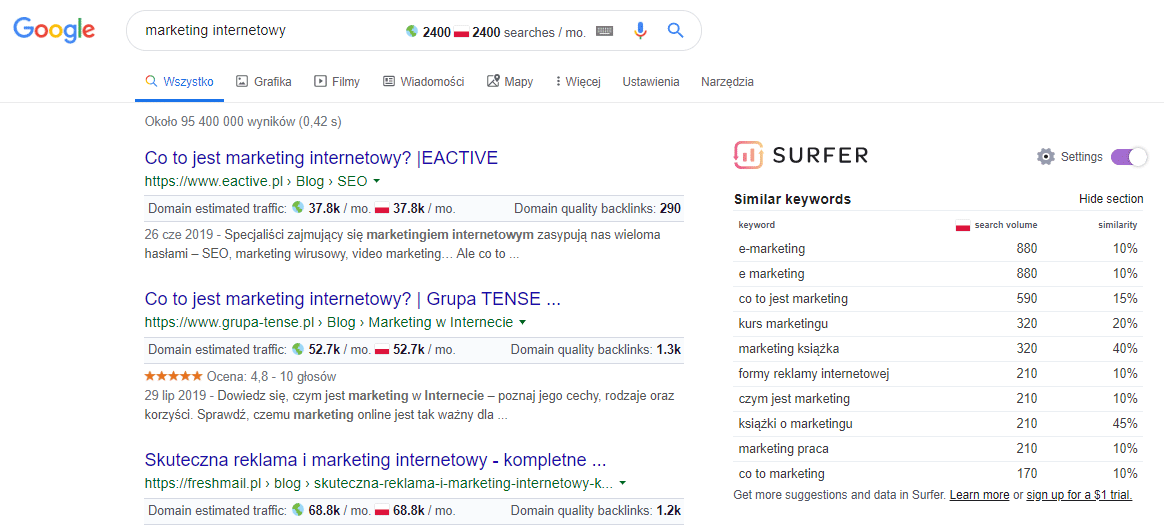Click Poland flag in search box volume
The image size is (1164, 527).
pyautogui.click(x=461, y=33)
